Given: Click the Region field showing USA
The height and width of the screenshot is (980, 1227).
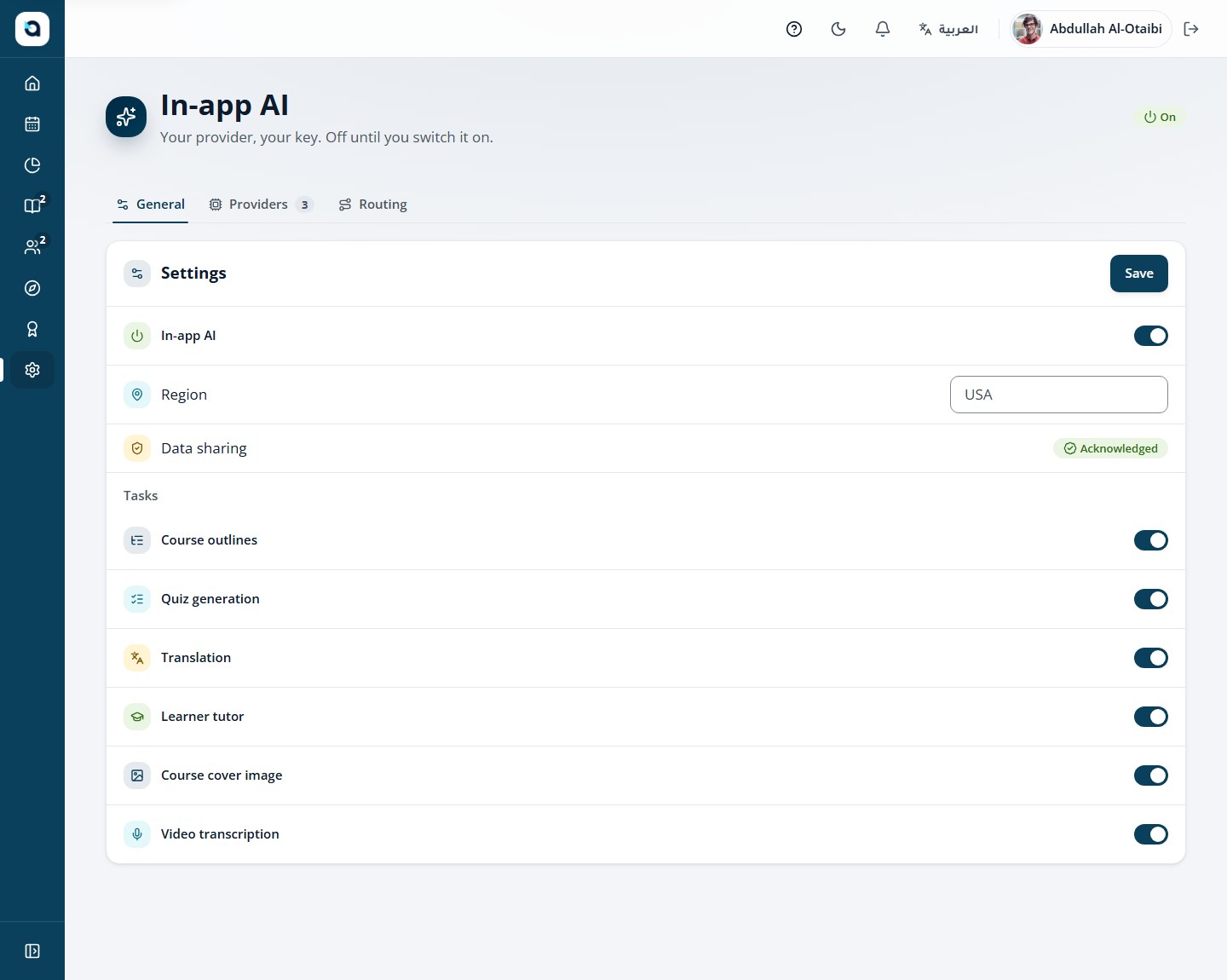Looking at the screenshot, I should coord(1058,395).
